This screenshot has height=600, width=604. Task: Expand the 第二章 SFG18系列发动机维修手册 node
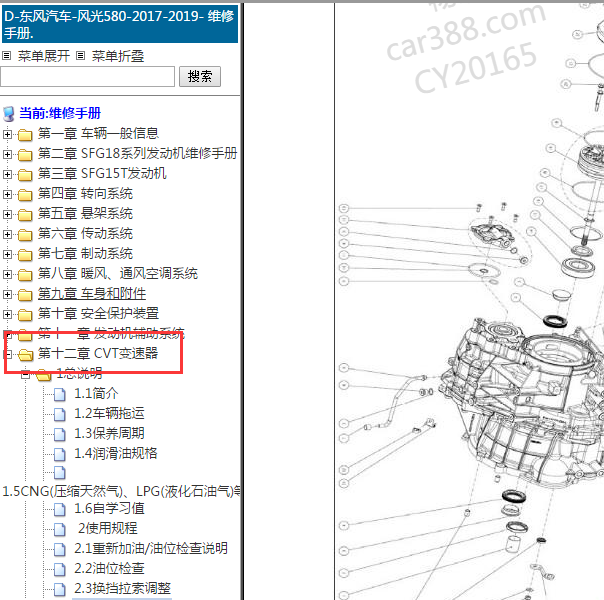(7, 154)
